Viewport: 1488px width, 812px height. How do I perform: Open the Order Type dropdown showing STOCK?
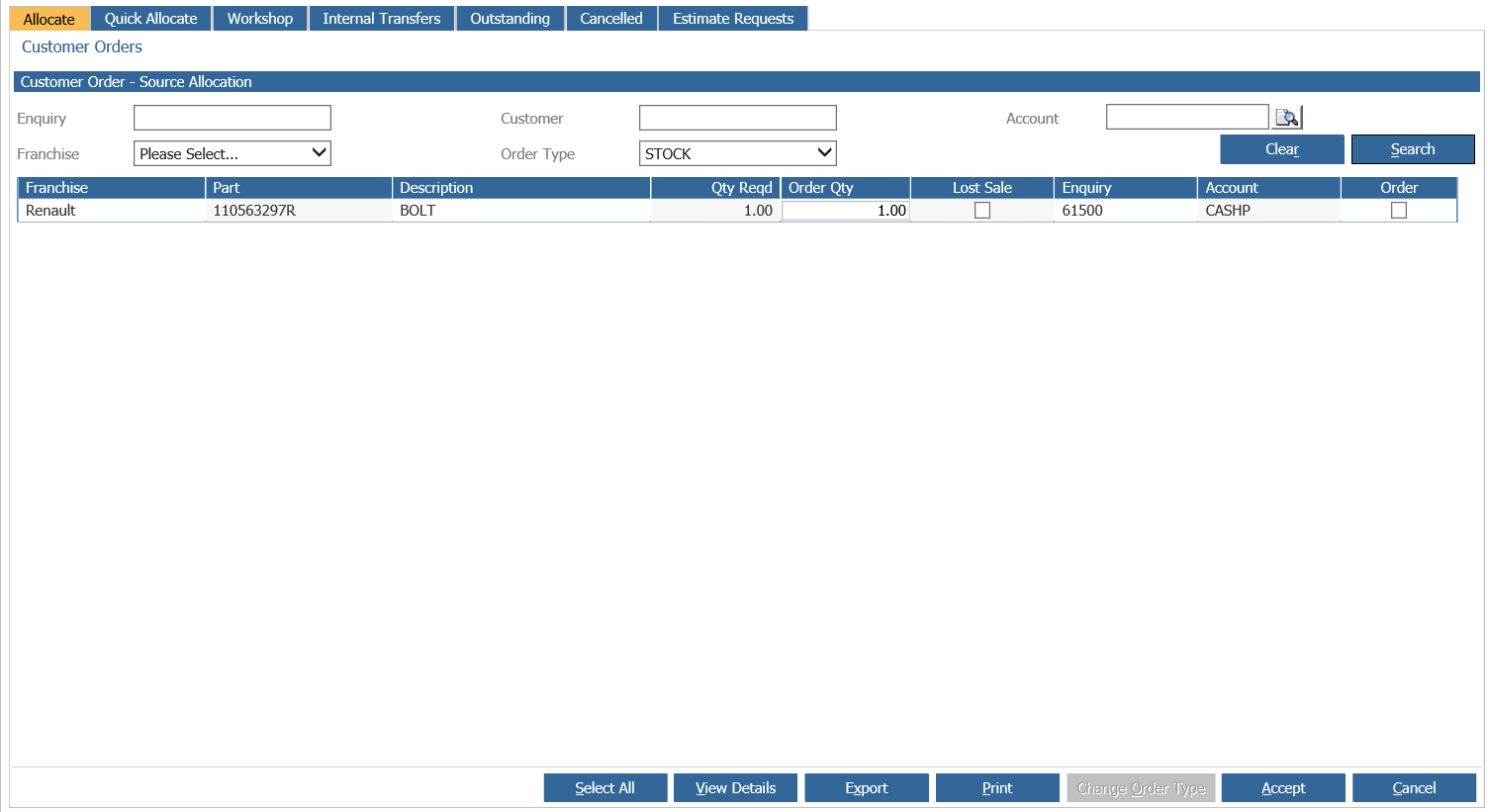point(738,153)
